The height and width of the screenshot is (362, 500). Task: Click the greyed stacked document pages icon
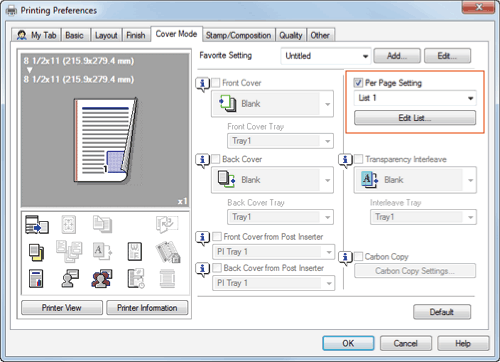[102, 224]
